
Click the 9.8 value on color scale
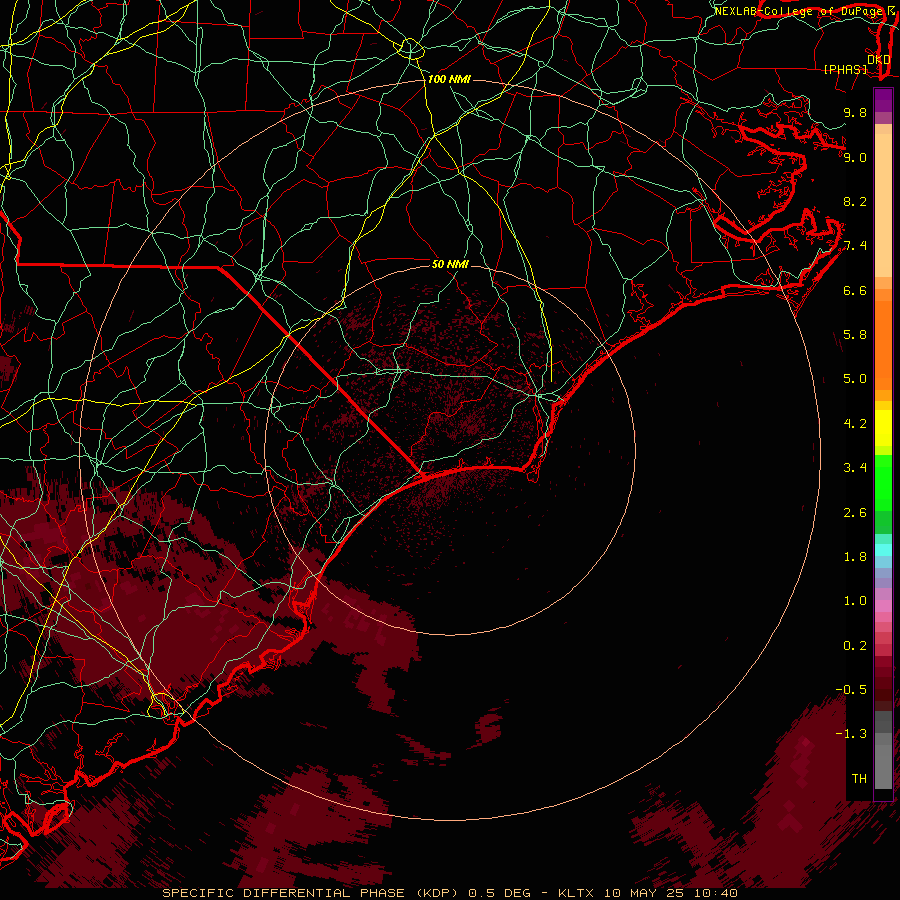[x=855, y=112]
